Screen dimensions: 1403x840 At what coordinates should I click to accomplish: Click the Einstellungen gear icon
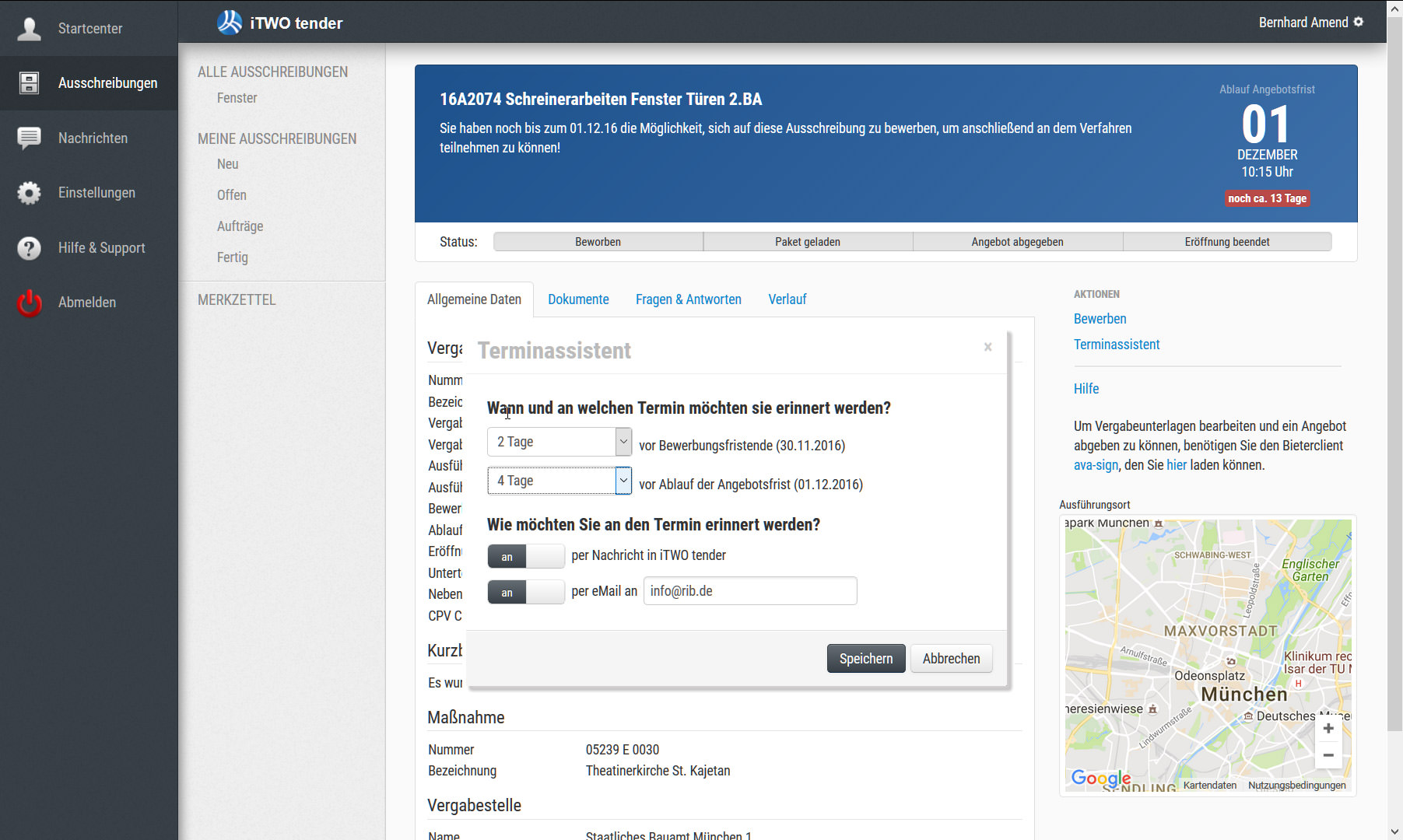click(30, 193)
